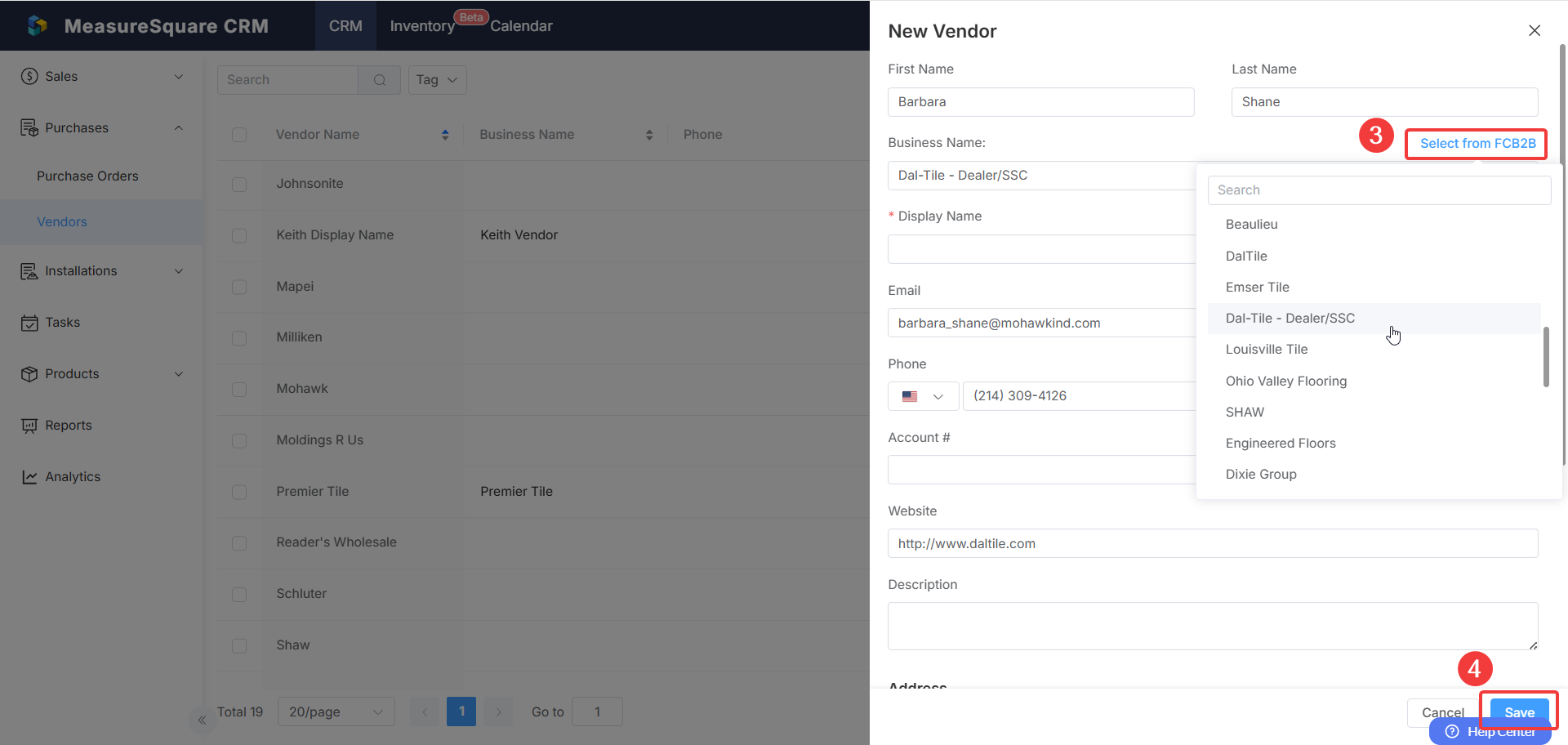The image size is (1568, 745).
Task: Click the FCB2B dropdown list scrollbar
Action: [x=1546, y=357]
